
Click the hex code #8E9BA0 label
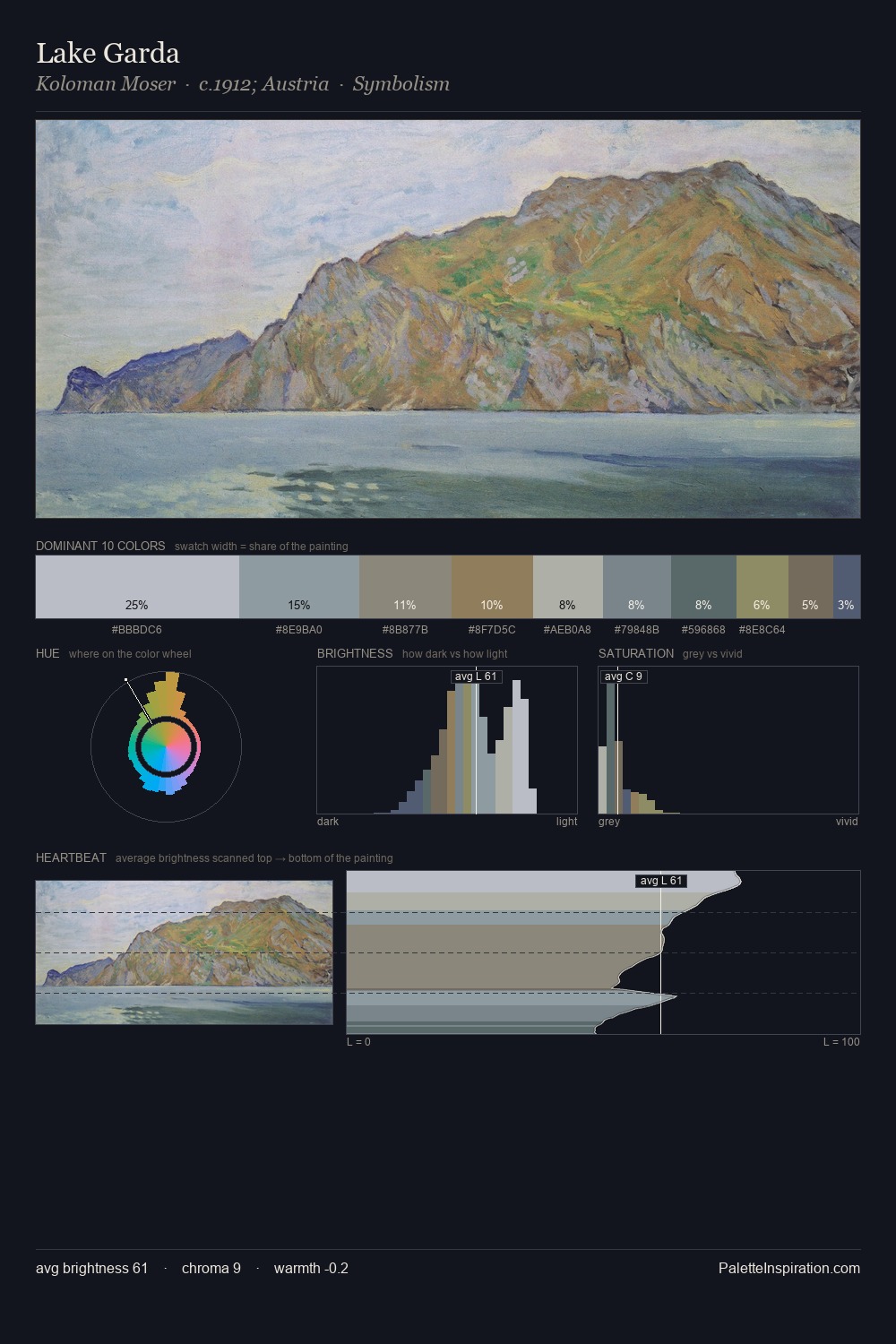pyautogui.click(x=299, y=630)
